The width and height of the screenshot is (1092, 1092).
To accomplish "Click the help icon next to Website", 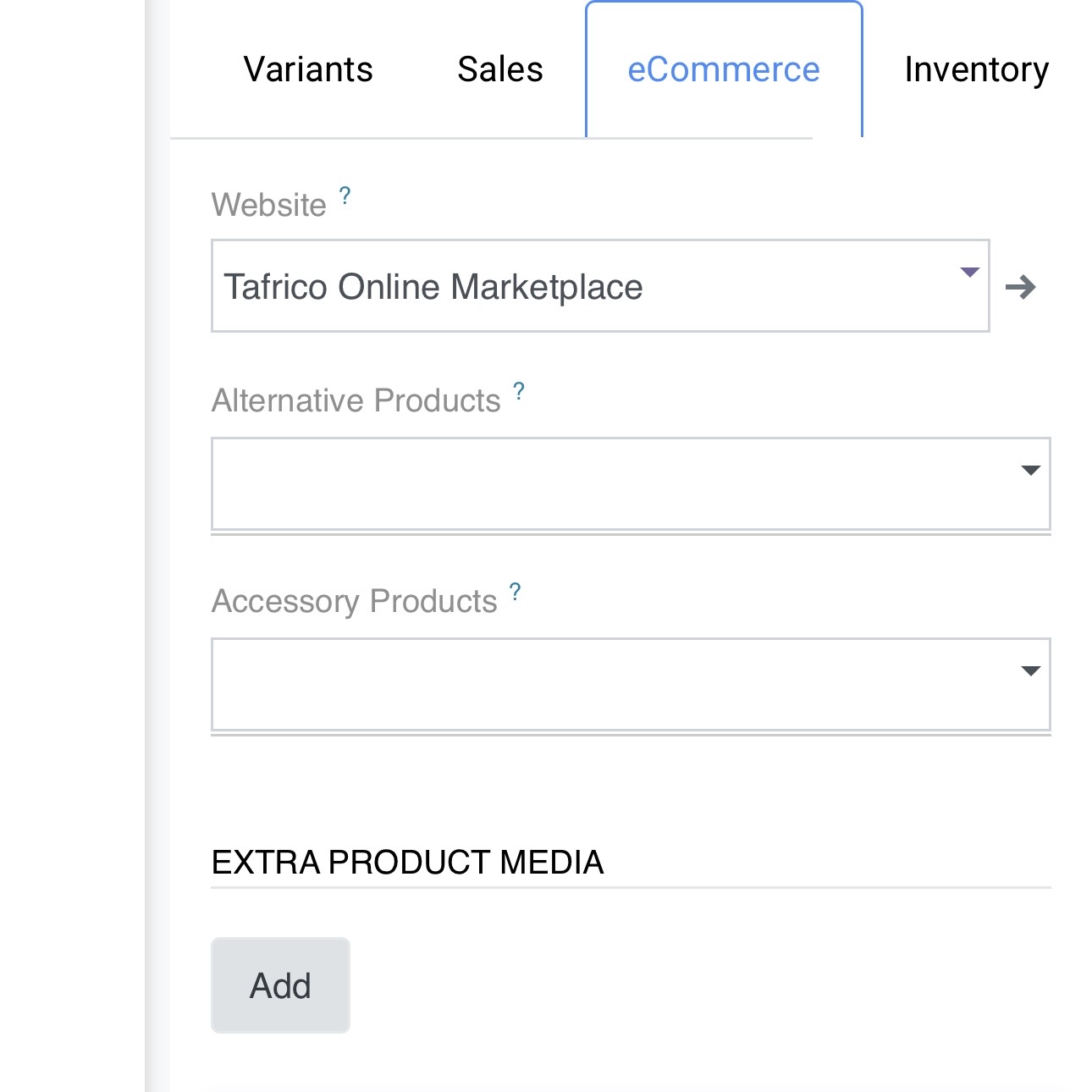I will tap(345, 196).
